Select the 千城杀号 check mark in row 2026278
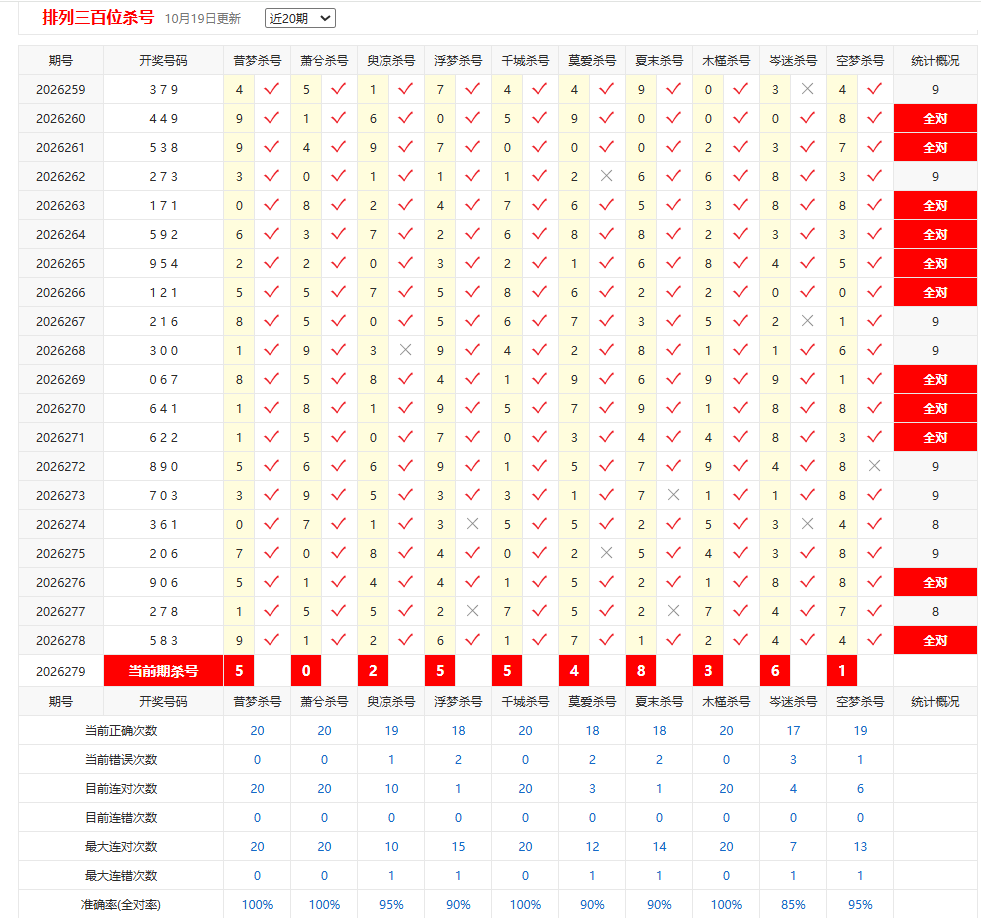This screenshot has width=981, height=918. pos(539,640)
